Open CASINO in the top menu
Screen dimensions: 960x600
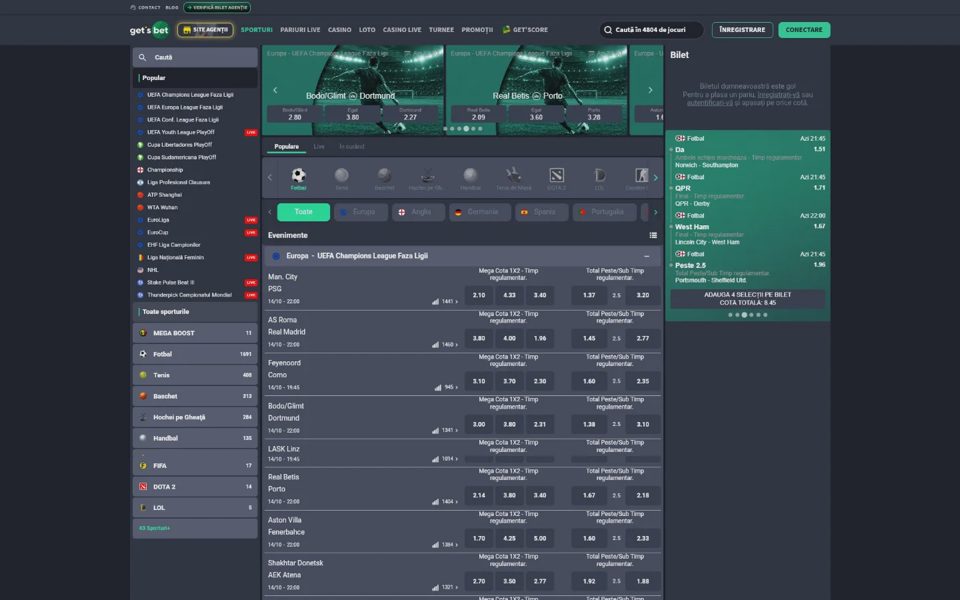click(x=339, y=30)
